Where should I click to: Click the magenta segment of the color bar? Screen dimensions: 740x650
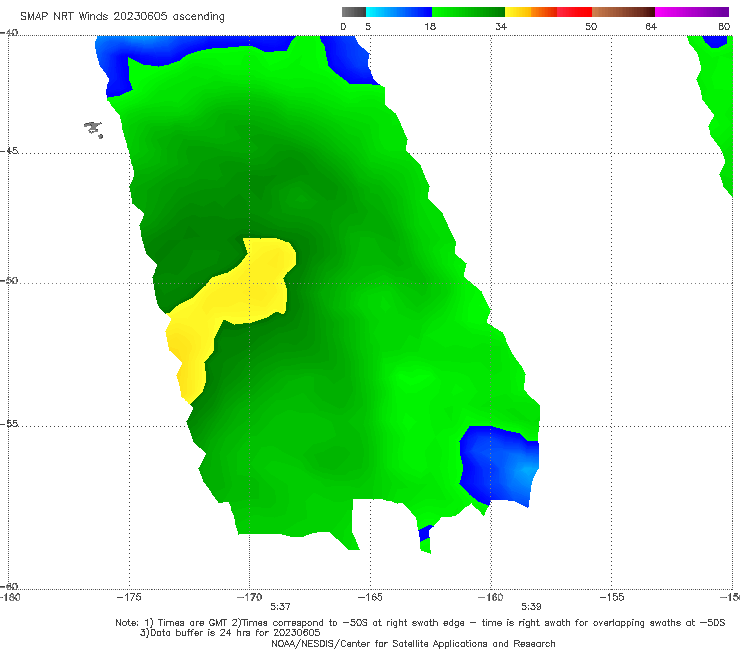(x=692, y=12)
